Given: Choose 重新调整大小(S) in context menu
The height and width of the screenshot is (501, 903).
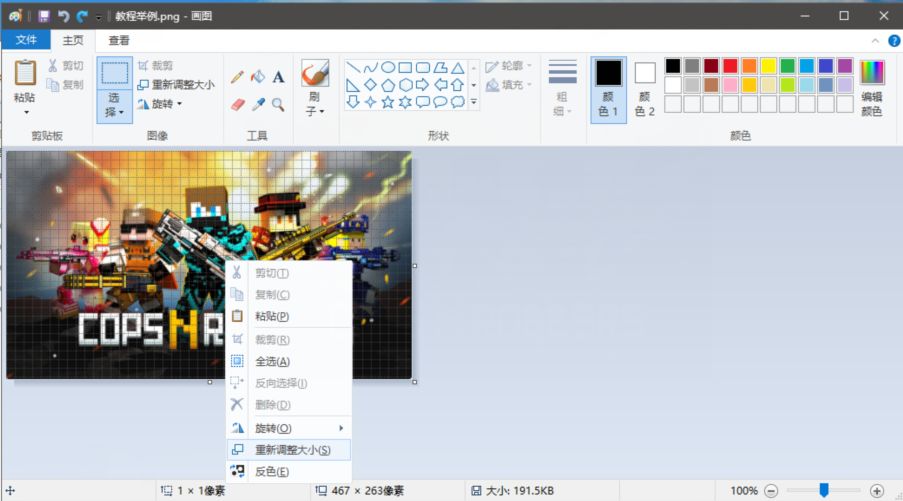Looking at the screenshot, I should 289,450.
